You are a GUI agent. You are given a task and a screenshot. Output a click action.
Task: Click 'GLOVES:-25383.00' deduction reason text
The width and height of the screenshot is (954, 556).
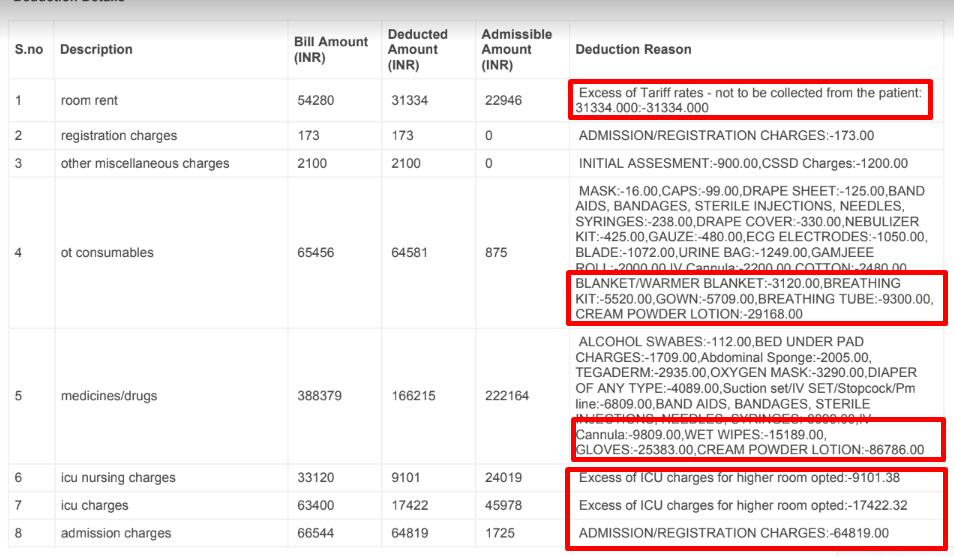634,450
